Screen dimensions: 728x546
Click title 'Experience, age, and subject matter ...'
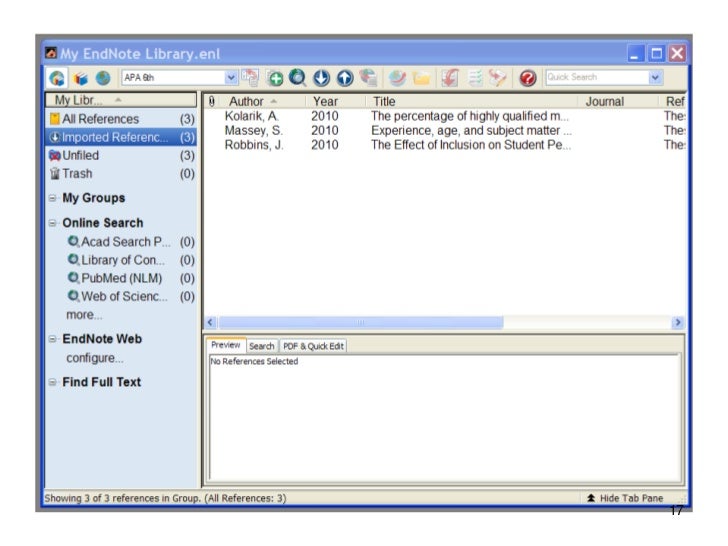click(471, 130)
